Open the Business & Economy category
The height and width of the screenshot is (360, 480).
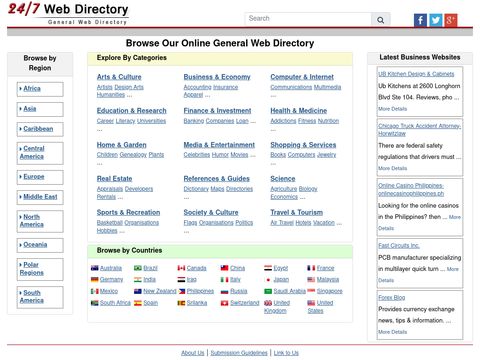[x=217, y=77]
